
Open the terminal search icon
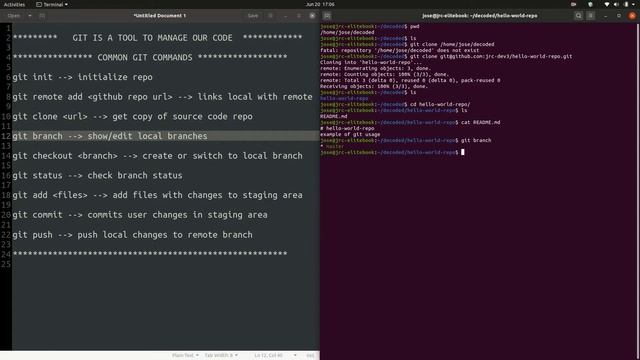tap(578, 16)
